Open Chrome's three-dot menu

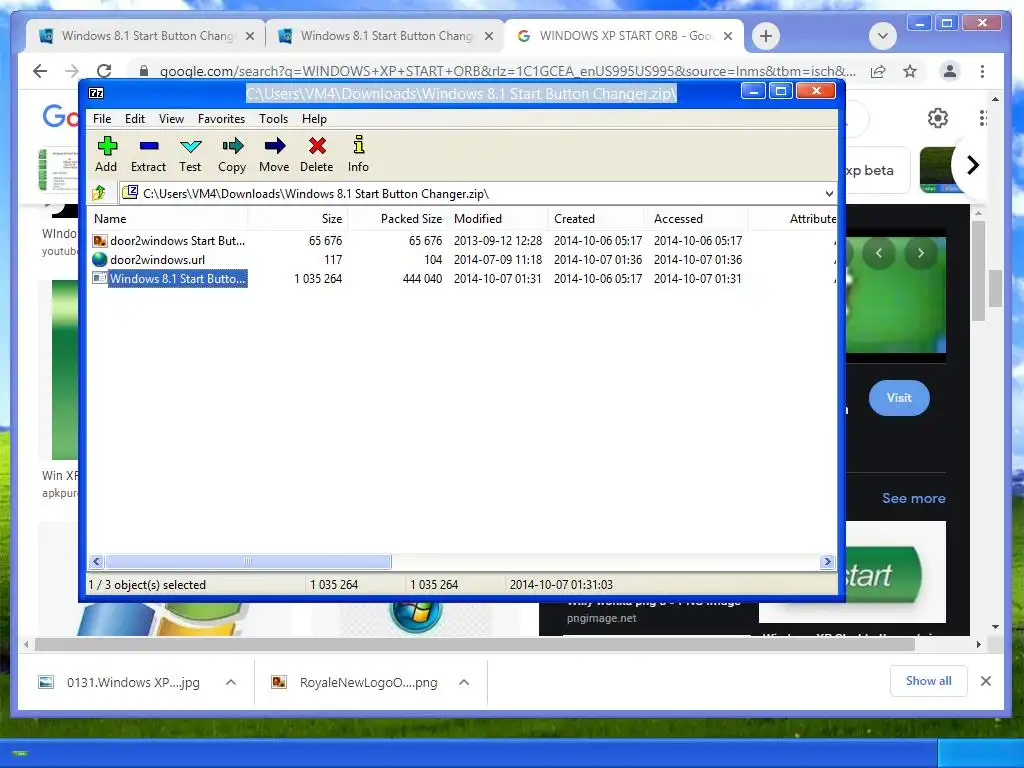click(983, 71)
